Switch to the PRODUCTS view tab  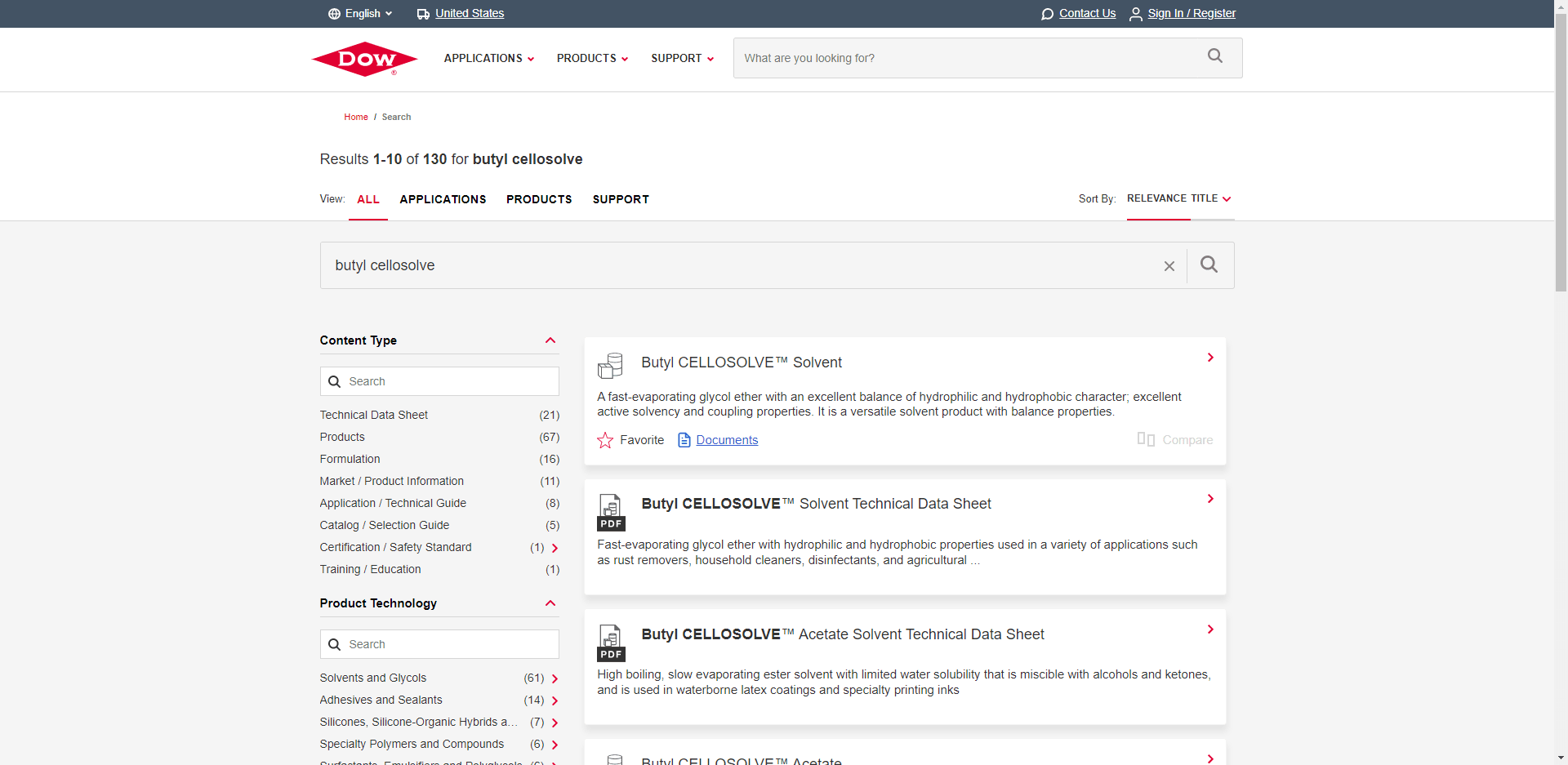(538, 199)
